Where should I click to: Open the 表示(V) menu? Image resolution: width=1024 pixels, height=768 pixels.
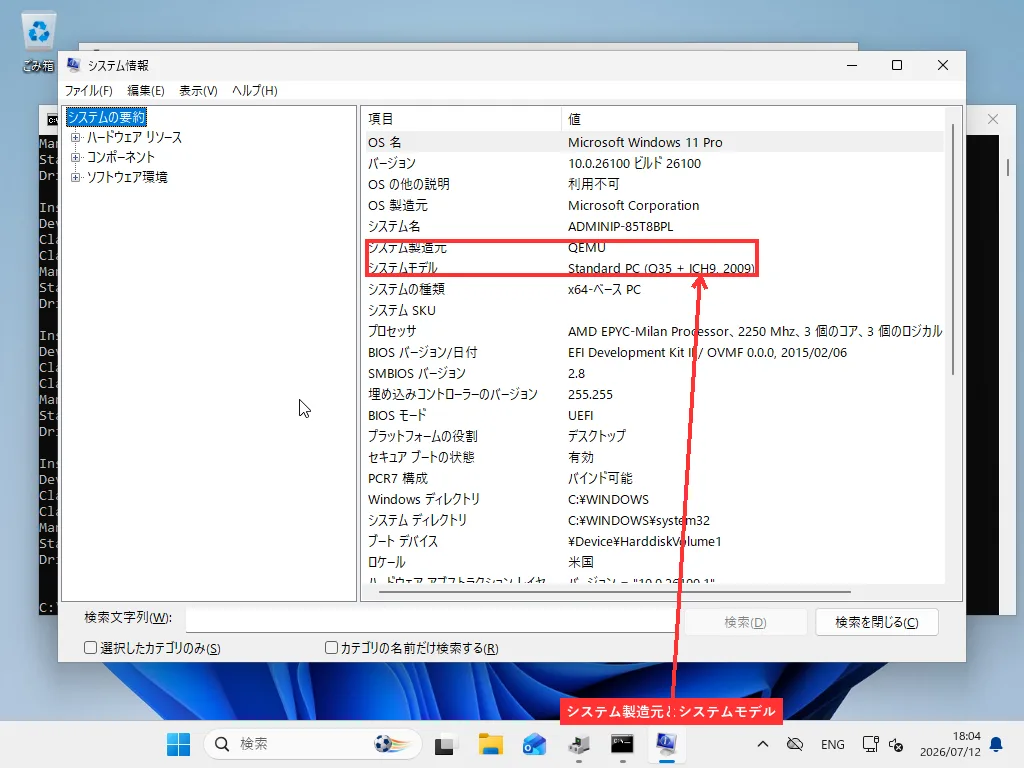pyautogui.click(x=199, y=91)
